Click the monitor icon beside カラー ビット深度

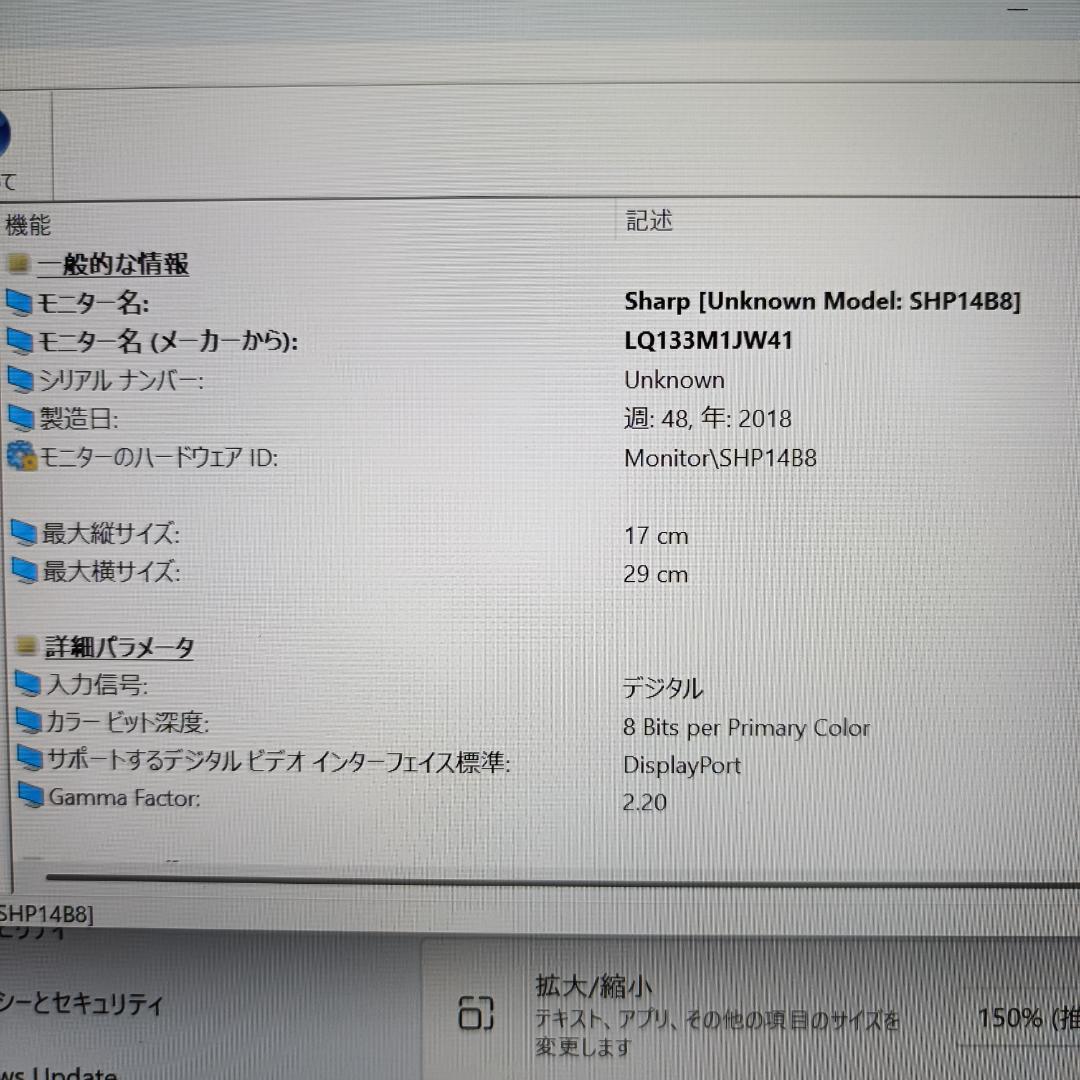(x=29, y=720)
